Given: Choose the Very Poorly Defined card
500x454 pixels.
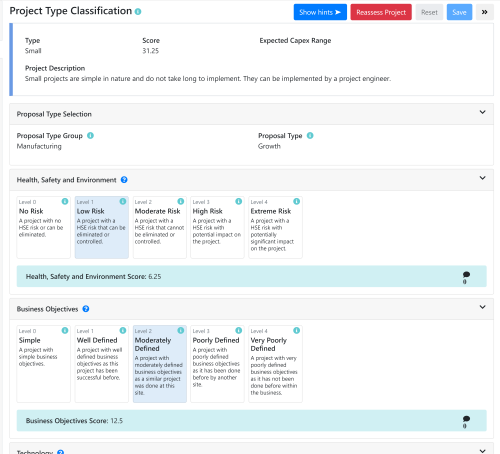Looking at the screenshot, I should [275, 364].
